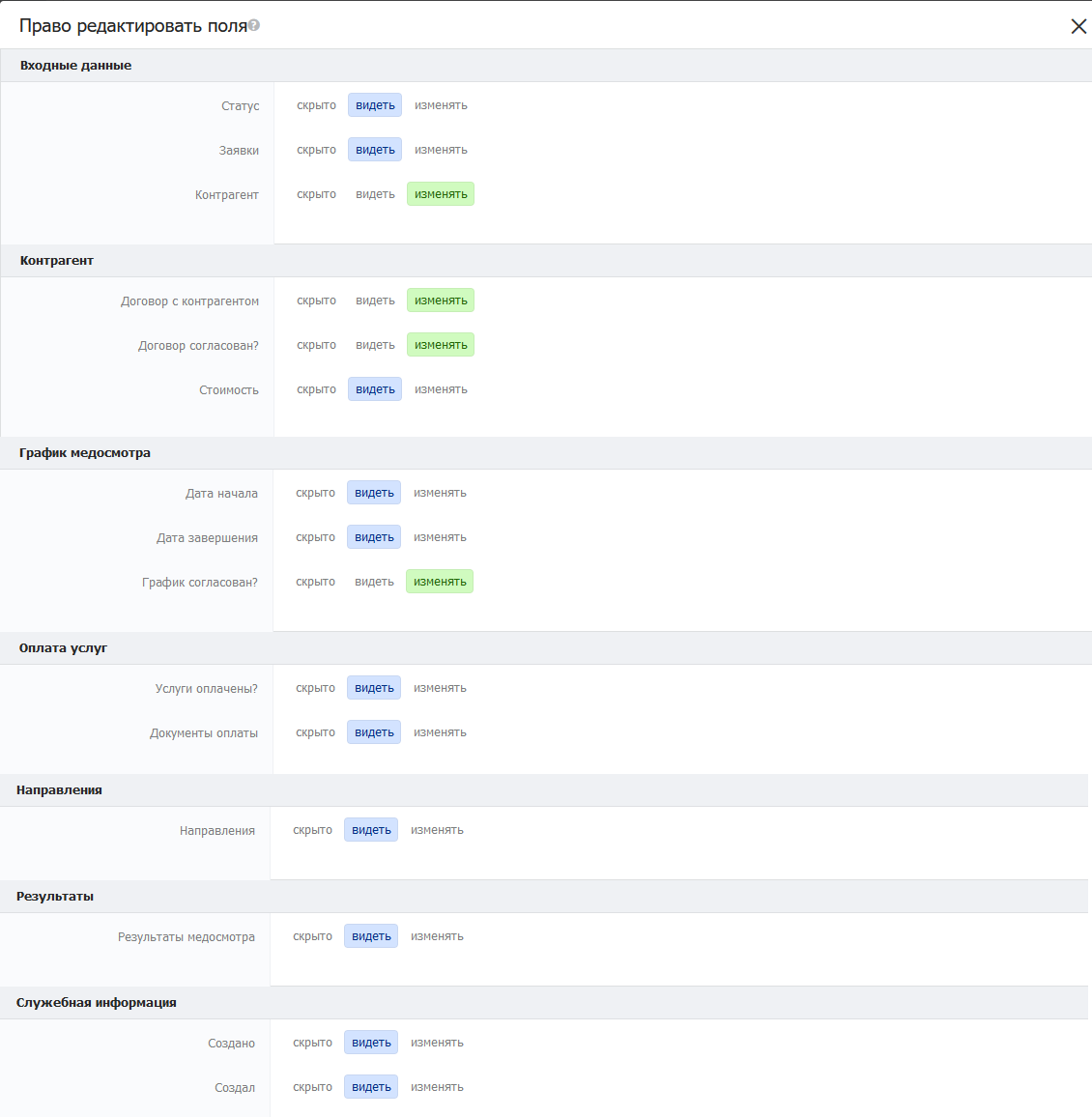Screen dimensions: 1092x1117
Task: Select видеть for Создал field
Action: pyautogui.click(x=371, y=1087)
